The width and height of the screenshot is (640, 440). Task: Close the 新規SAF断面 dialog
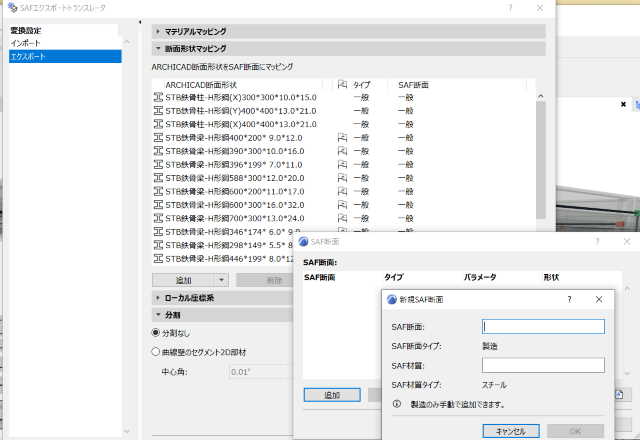point(599,299)
